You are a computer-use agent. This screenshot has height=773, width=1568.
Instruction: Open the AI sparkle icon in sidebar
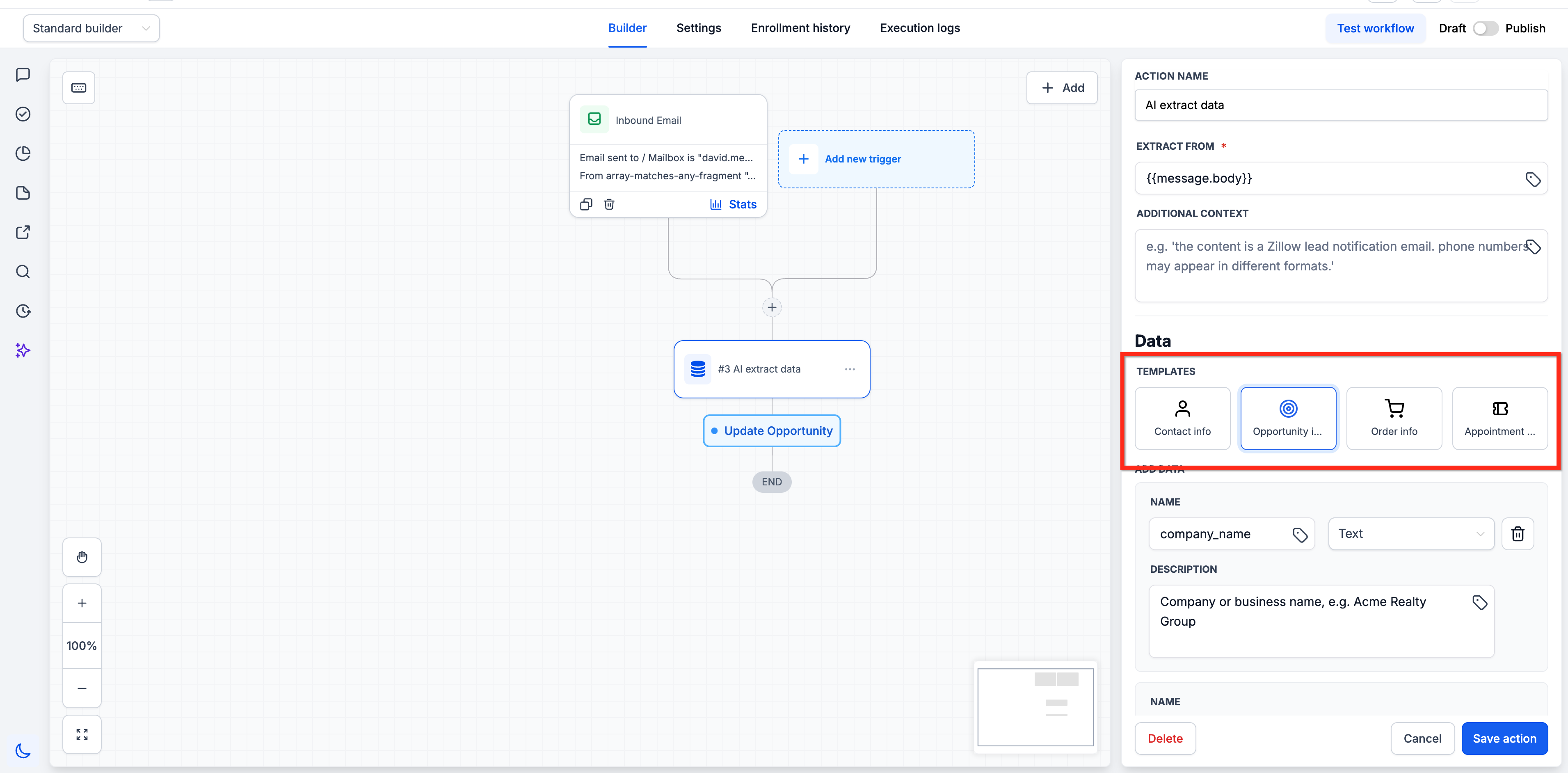[x=23, y=350]
